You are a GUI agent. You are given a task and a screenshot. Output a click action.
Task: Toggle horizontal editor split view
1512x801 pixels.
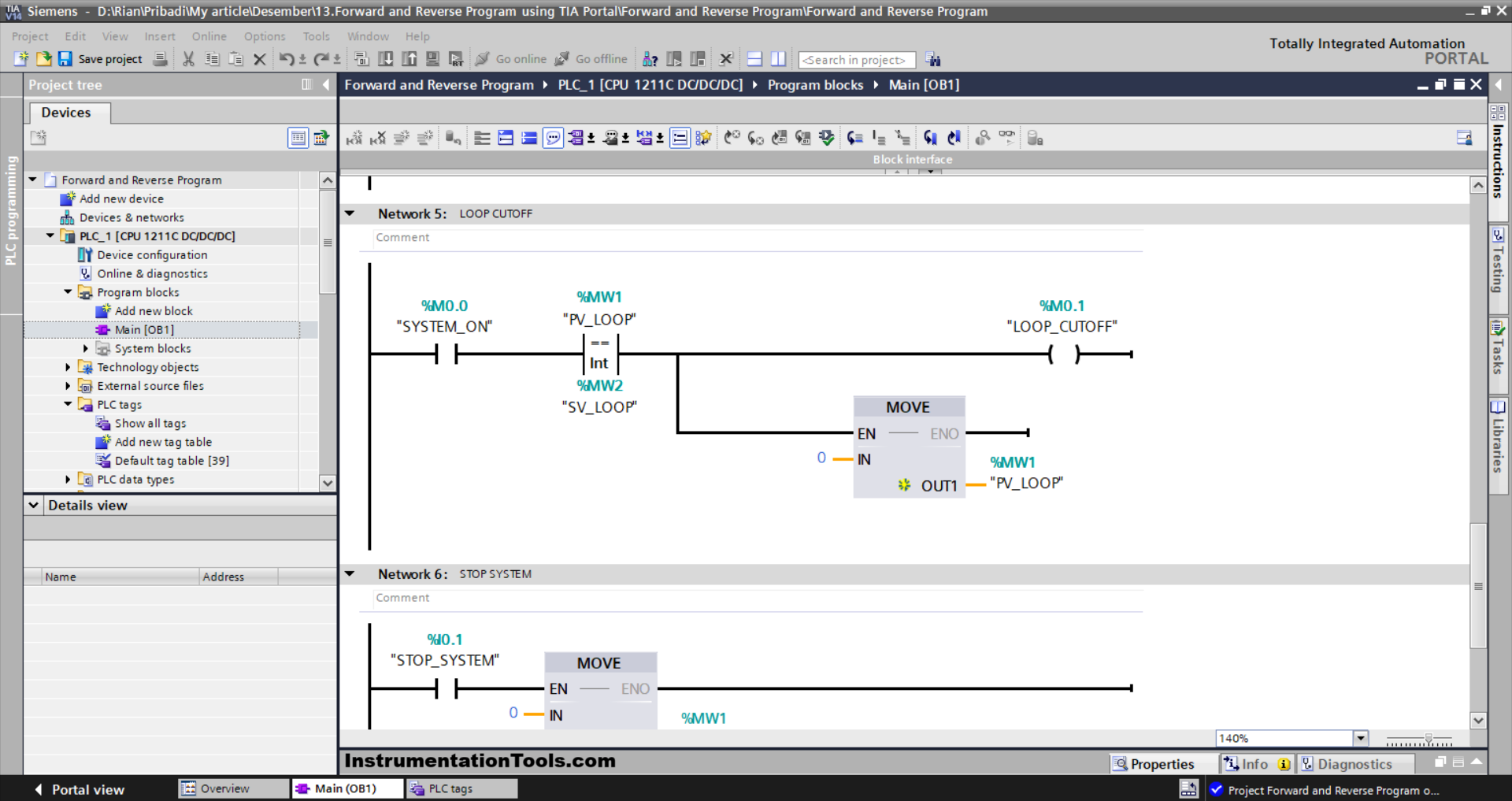tap(754, 59)
